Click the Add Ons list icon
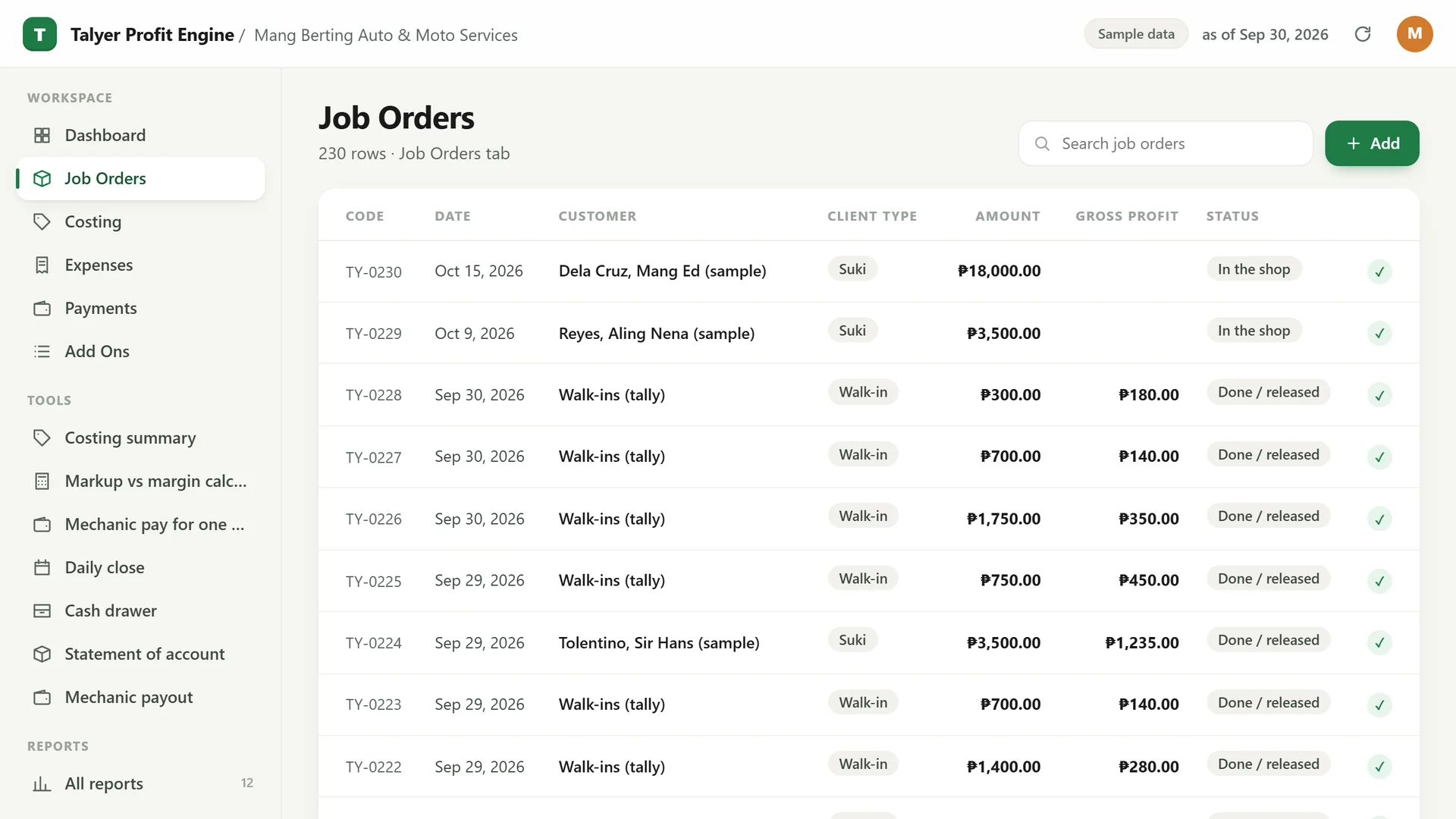 (42, 351)
